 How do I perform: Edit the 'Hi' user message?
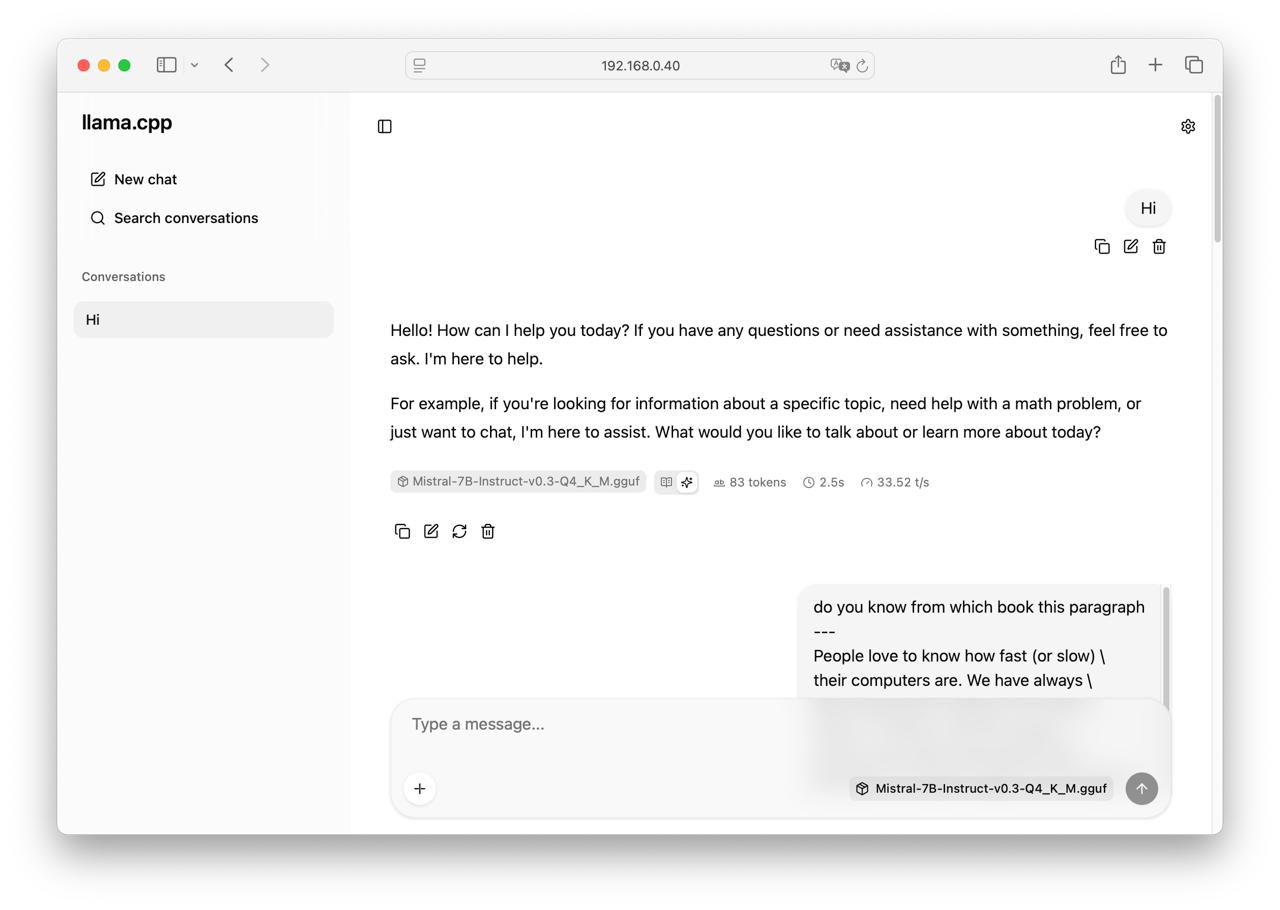(1130, 247)
